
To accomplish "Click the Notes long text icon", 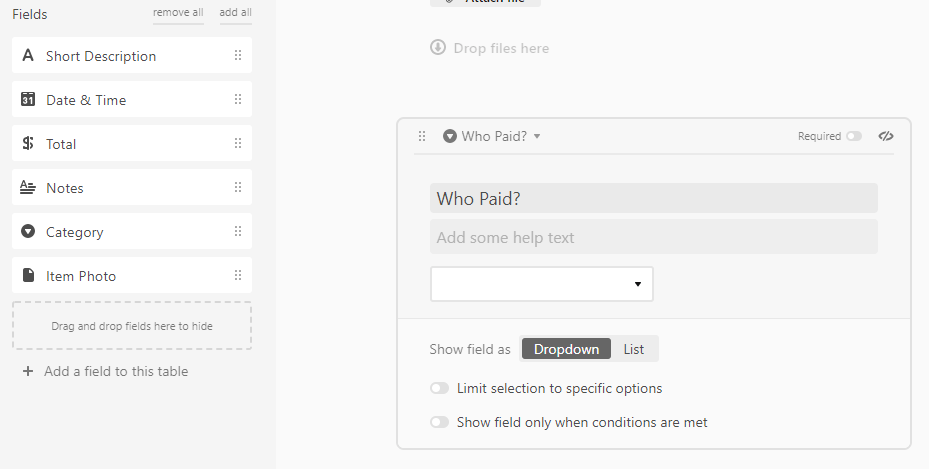I will 28,187.
